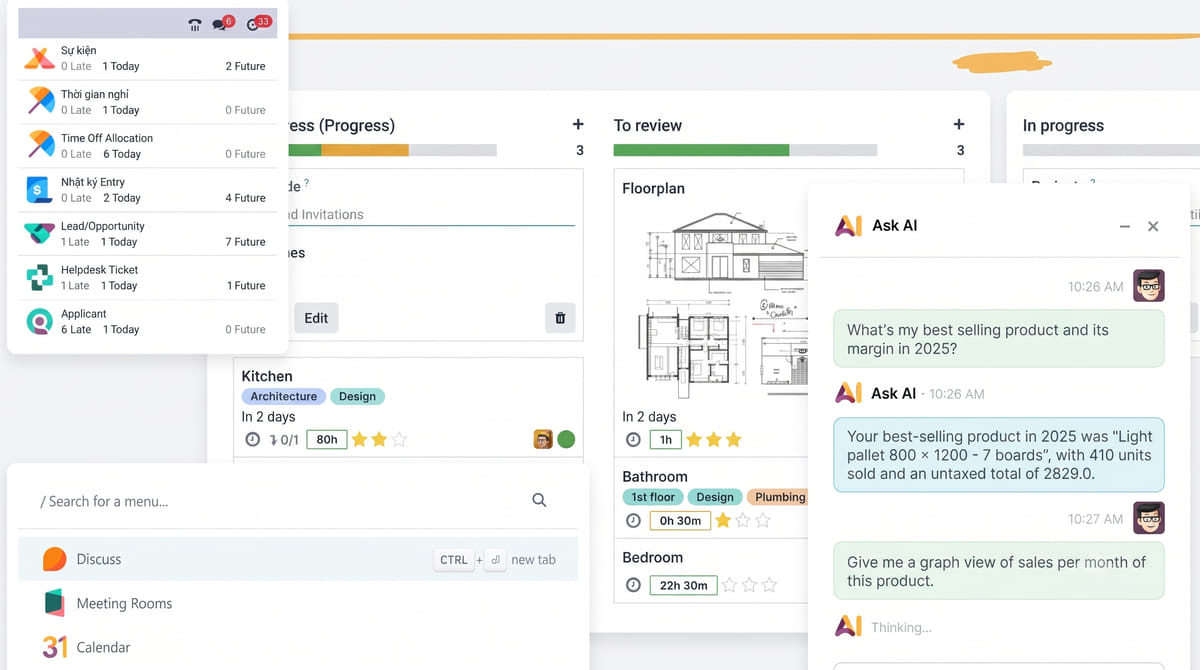This screenshot has height=670, width=1200.
Task: Toggle the green status dot on Kitchen card
Action: (566, 439)
